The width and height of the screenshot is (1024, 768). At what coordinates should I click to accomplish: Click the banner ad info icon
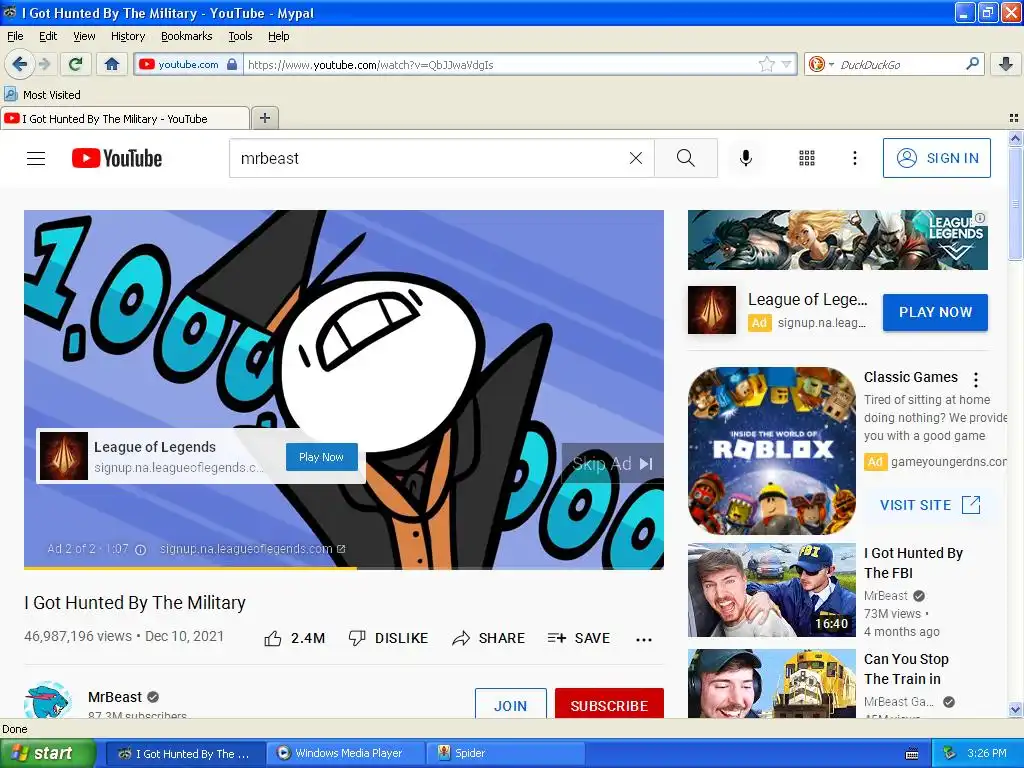(x=980, y=217)
